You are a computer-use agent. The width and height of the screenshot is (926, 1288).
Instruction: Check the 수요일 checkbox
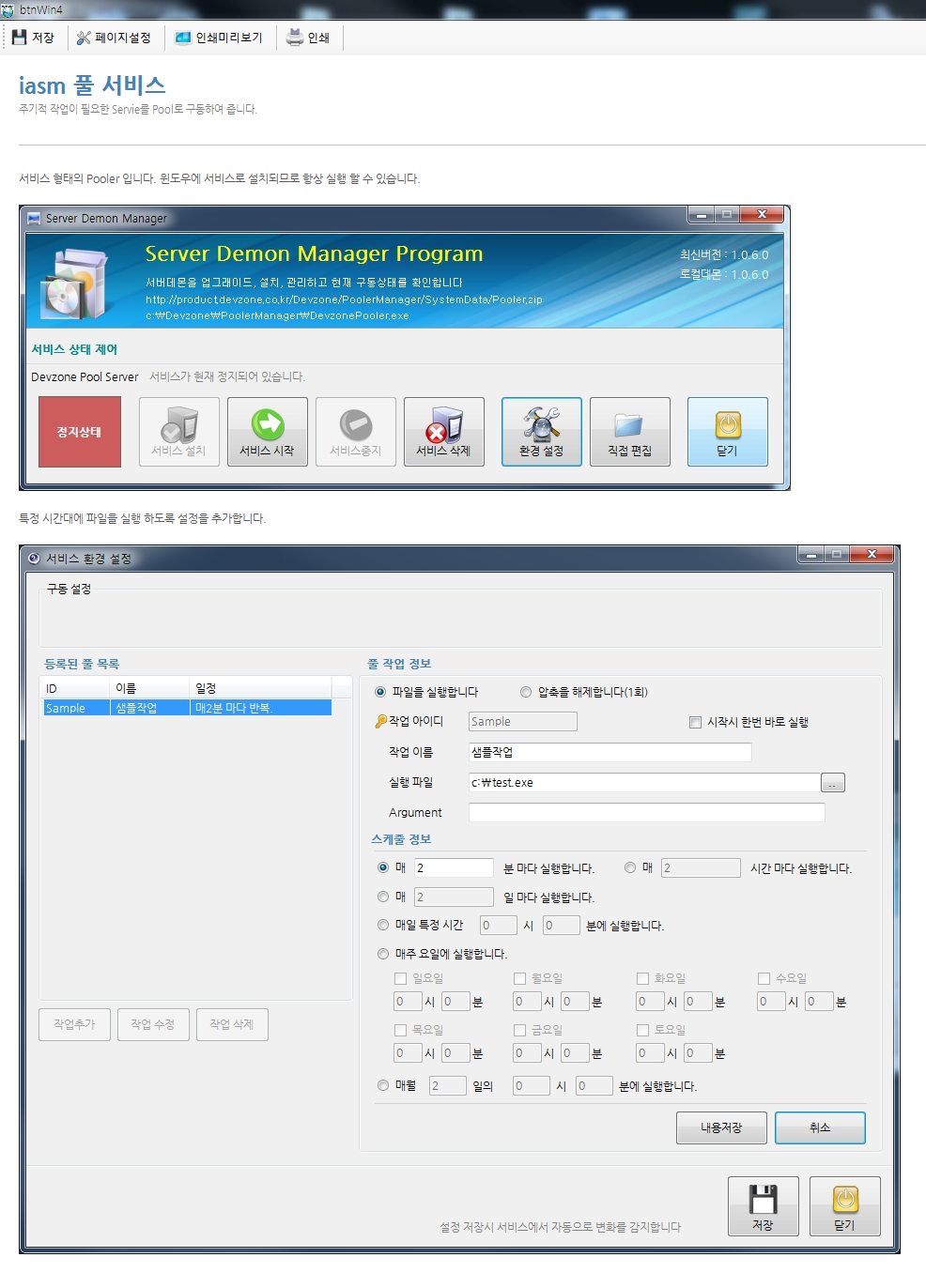(x=764, y=978)
